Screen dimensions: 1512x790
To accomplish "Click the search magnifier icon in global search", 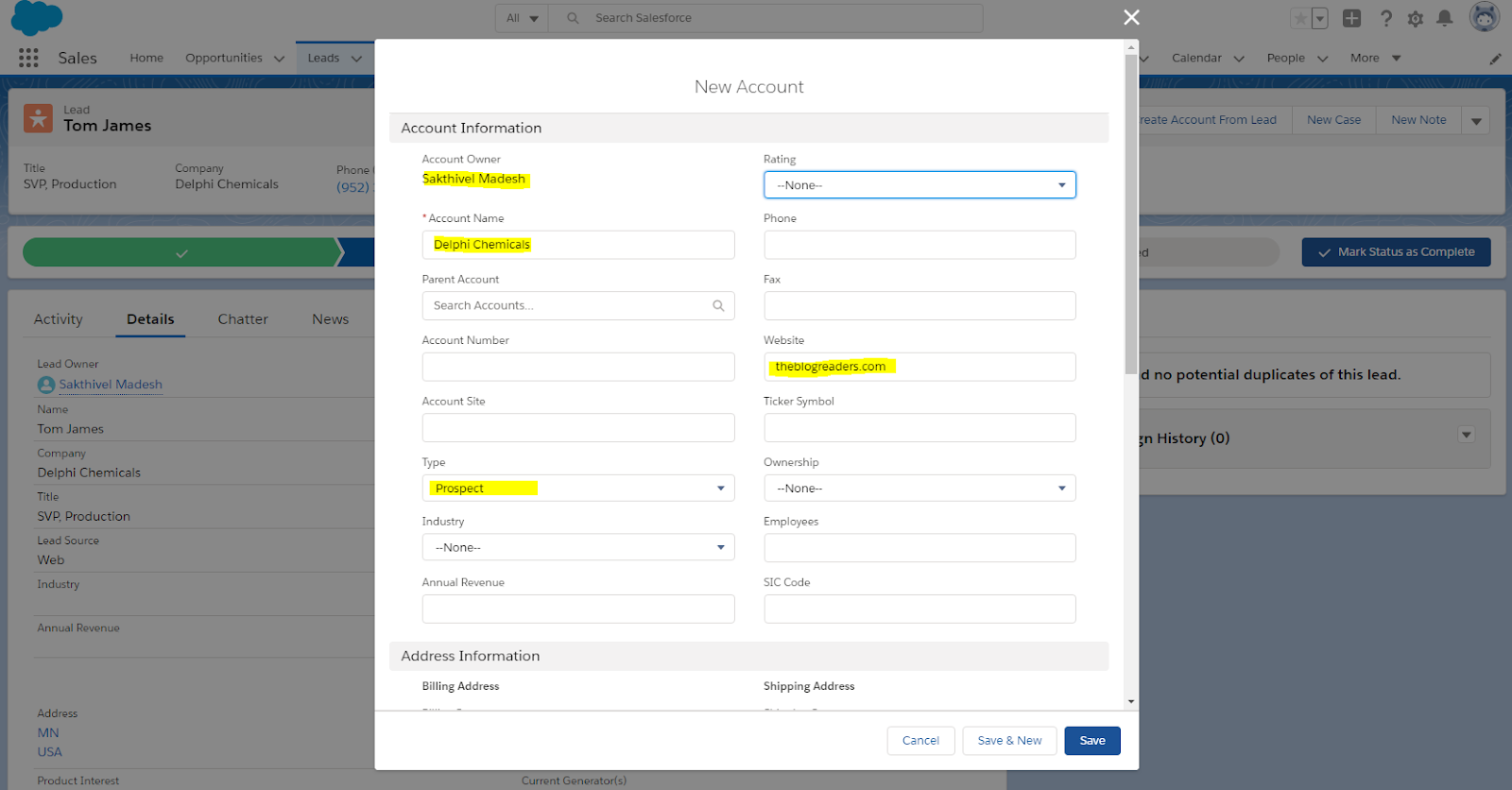I will click(573, 18).
